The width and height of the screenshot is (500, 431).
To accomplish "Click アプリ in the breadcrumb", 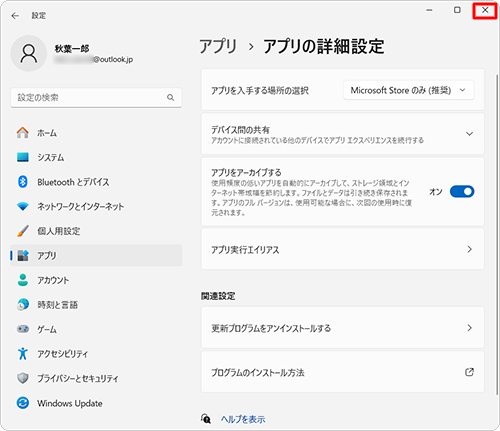I will tap(218, 46).
